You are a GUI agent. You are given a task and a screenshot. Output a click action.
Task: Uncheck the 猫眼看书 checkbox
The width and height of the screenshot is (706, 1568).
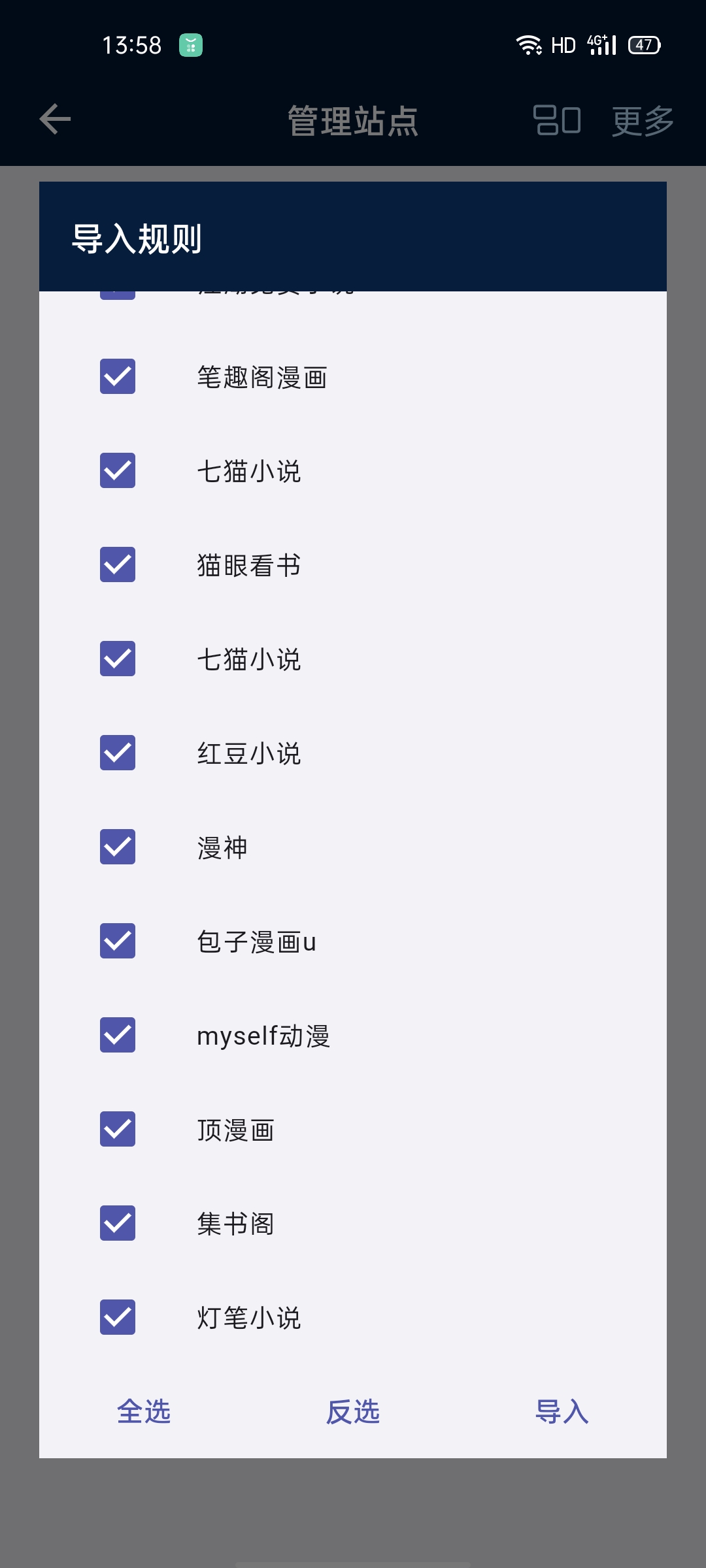(118, 564)
